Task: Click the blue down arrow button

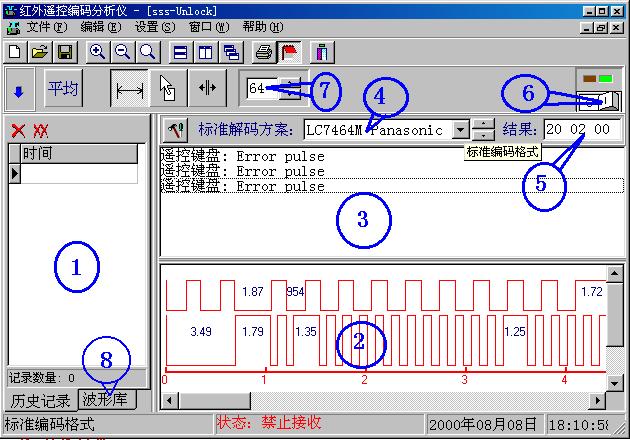Action: (18, 89)
